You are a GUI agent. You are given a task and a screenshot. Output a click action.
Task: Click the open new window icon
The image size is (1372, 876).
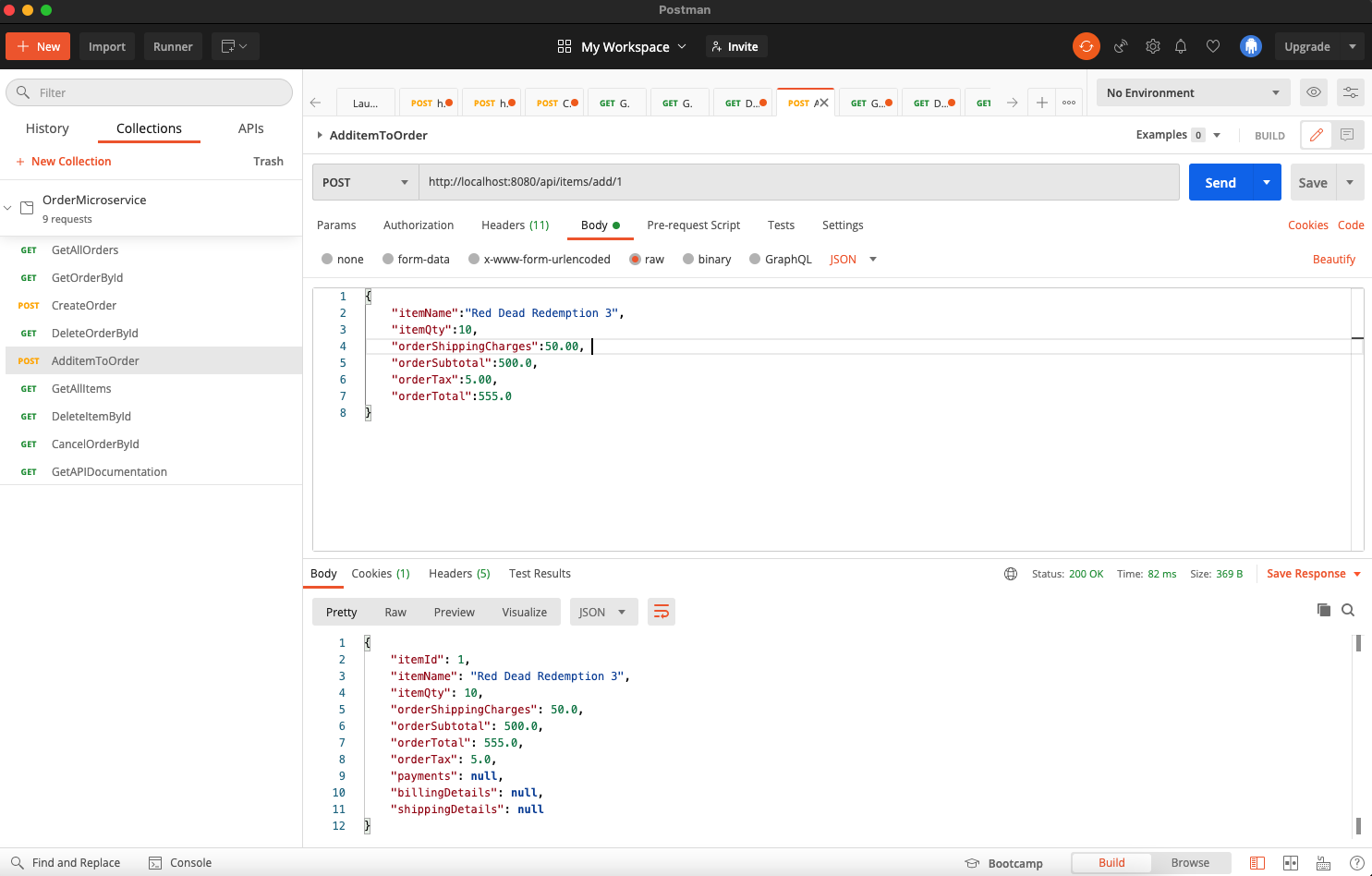[235, 46]
